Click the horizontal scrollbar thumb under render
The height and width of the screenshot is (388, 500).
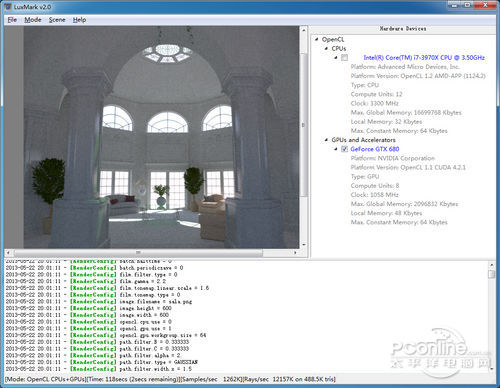coord(138,253)
